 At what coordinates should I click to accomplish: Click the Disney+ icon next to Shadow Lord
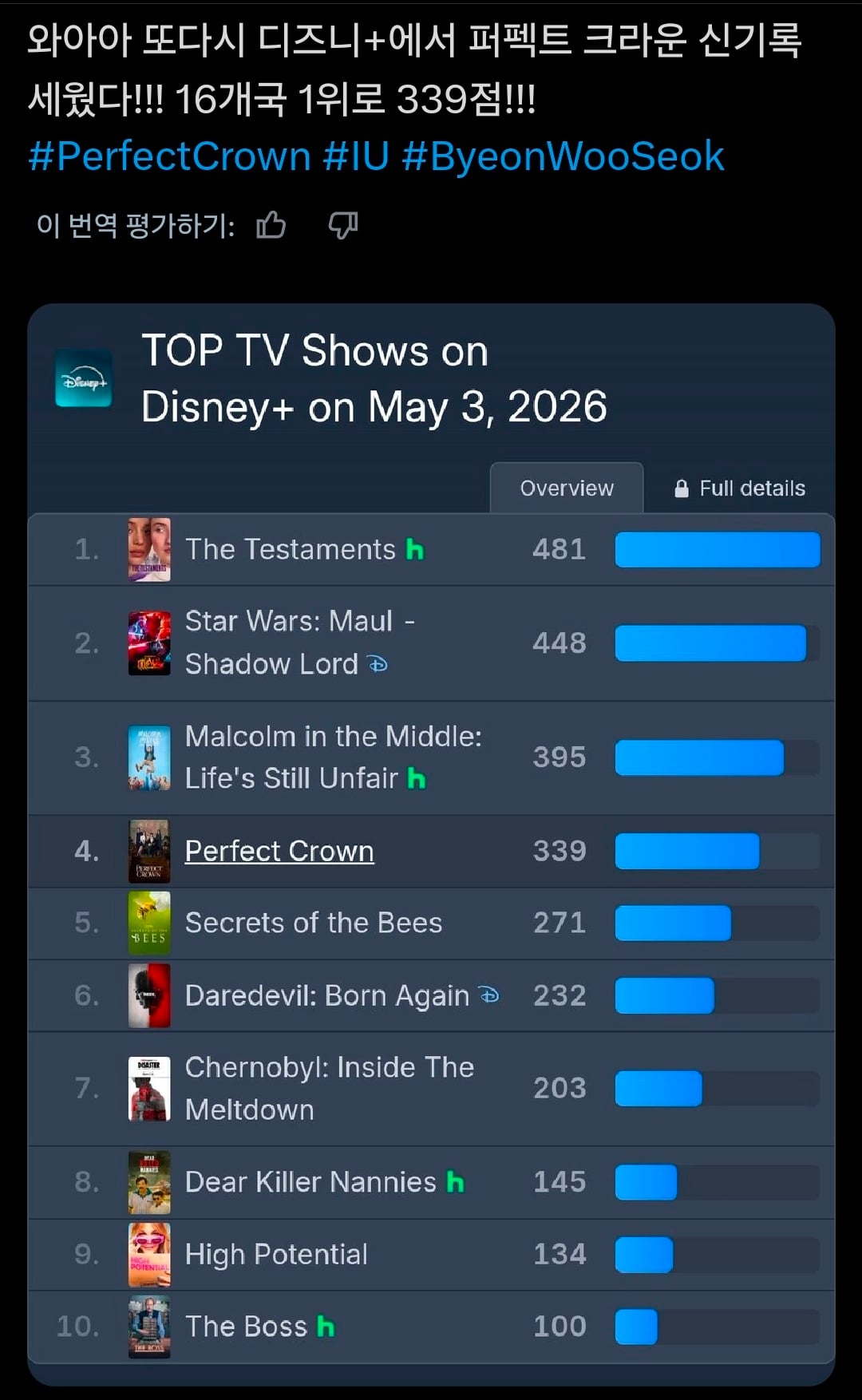click(x=378, y=664)
